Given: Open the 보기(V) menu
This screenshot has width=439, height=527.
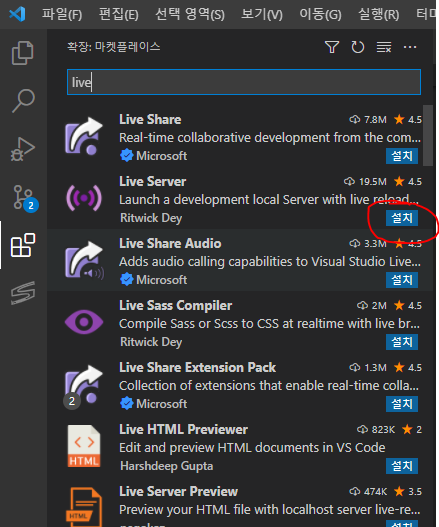Looking at the screenshot, I should 262,14.
